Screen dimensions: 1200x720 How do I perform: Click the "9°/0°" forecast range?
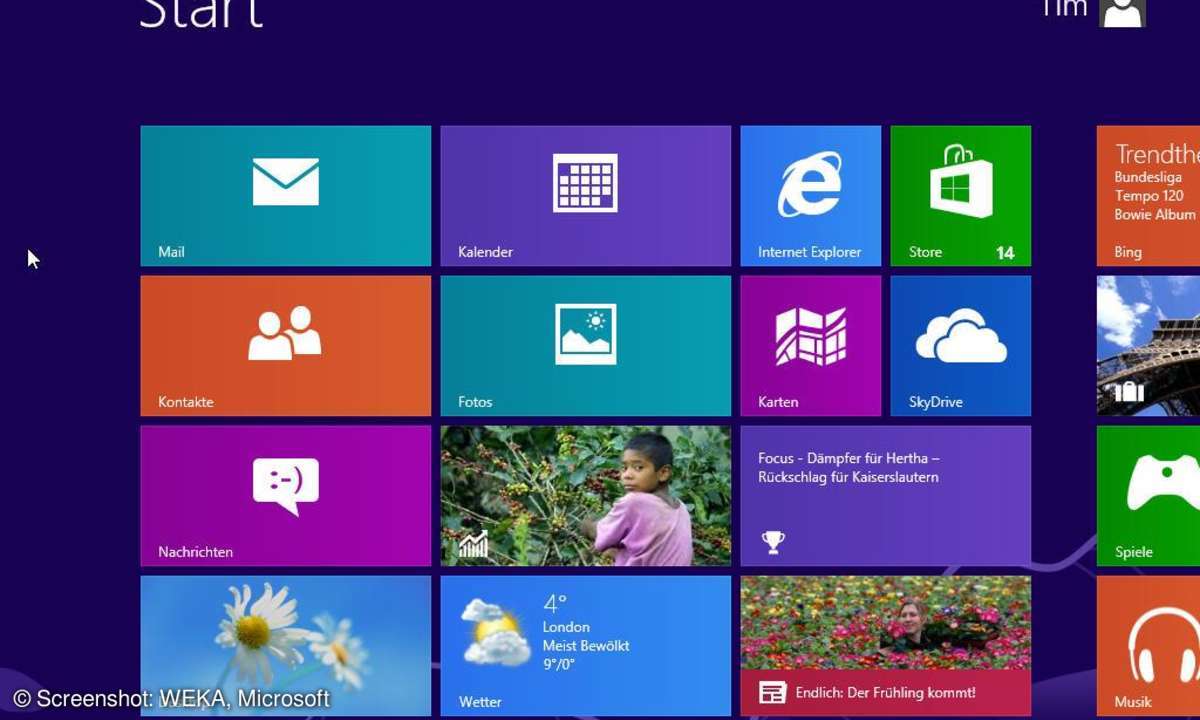click(x=560, y=664)
